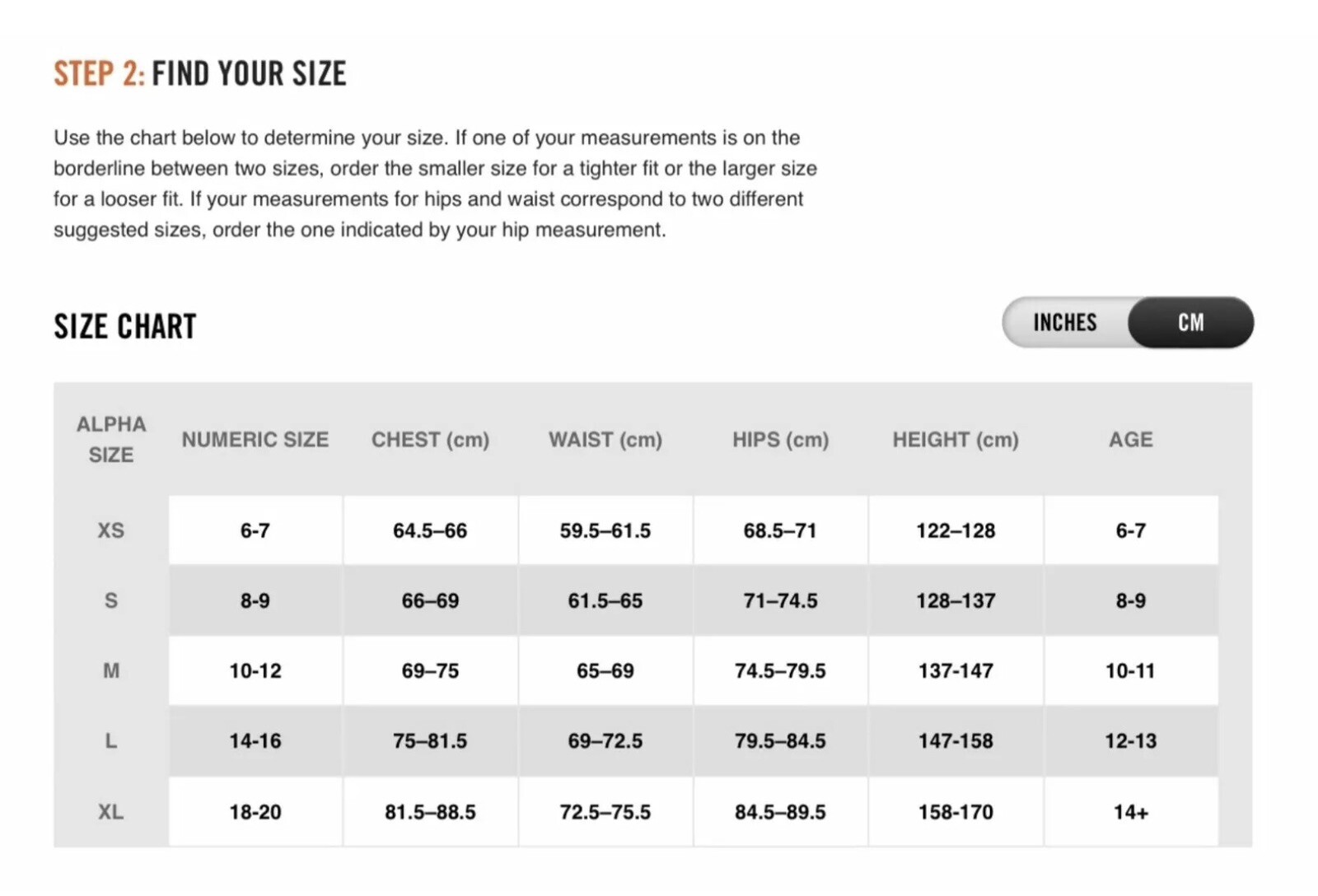Click the XL alpha size row label

coord(111,812)
